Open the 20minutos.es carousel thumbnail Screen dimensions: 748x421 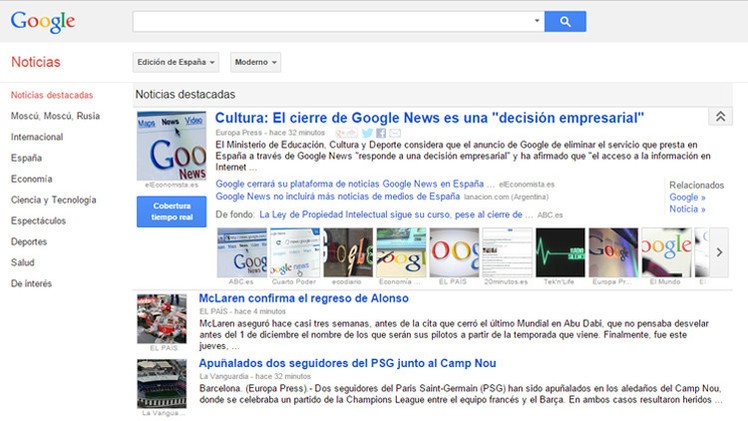[x=507, y=252]
